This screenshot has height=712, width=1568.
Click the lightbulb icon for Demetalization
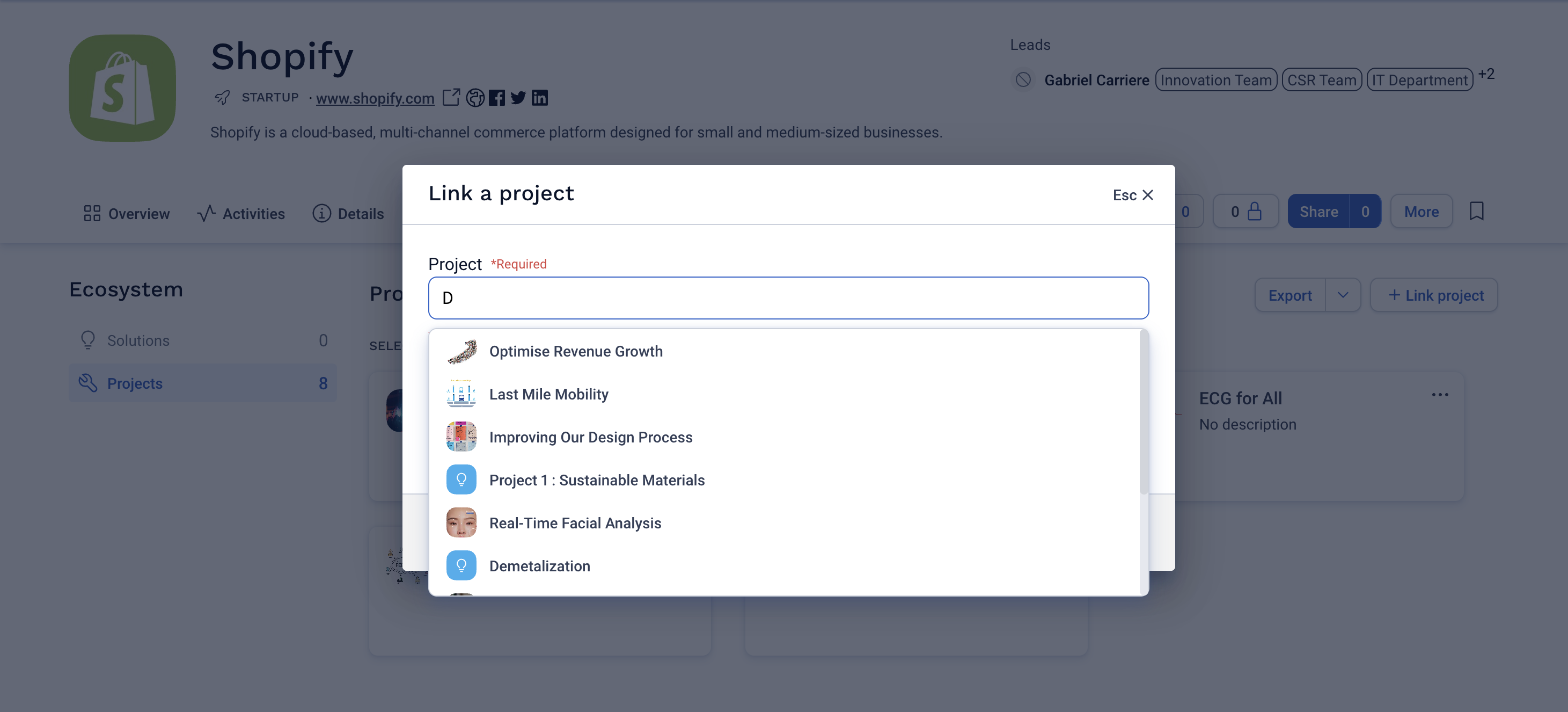(461, 566)
